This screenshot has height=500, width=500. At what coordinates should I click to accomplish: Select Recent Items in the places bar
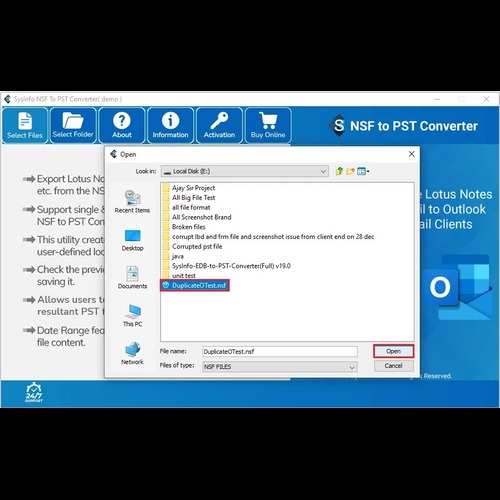132,201
